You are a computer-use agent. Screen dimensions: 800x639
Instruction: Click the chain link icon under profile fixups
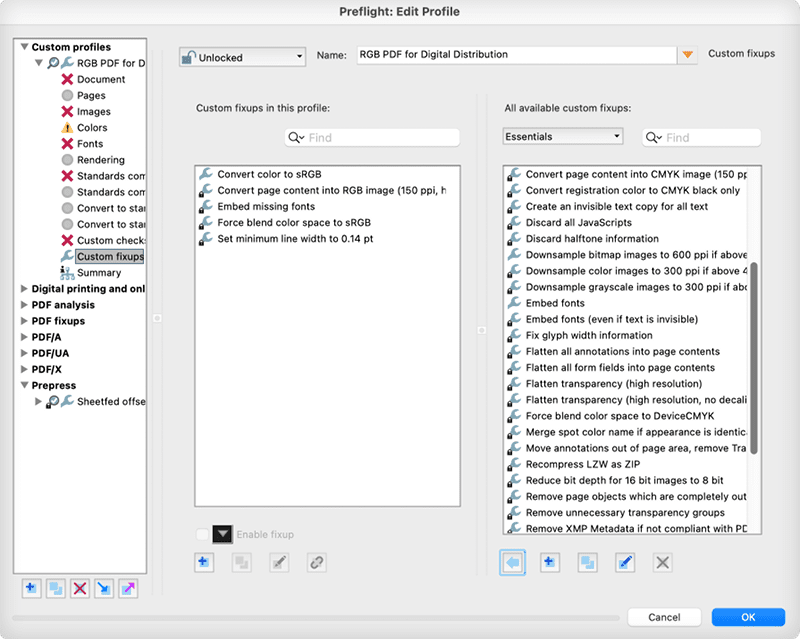click(x=317, y=563)
